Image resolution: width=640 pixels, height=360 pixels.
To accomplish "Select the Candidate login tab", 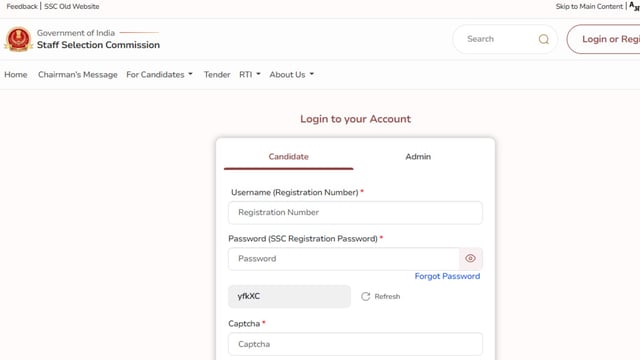I will coord(289,157).
